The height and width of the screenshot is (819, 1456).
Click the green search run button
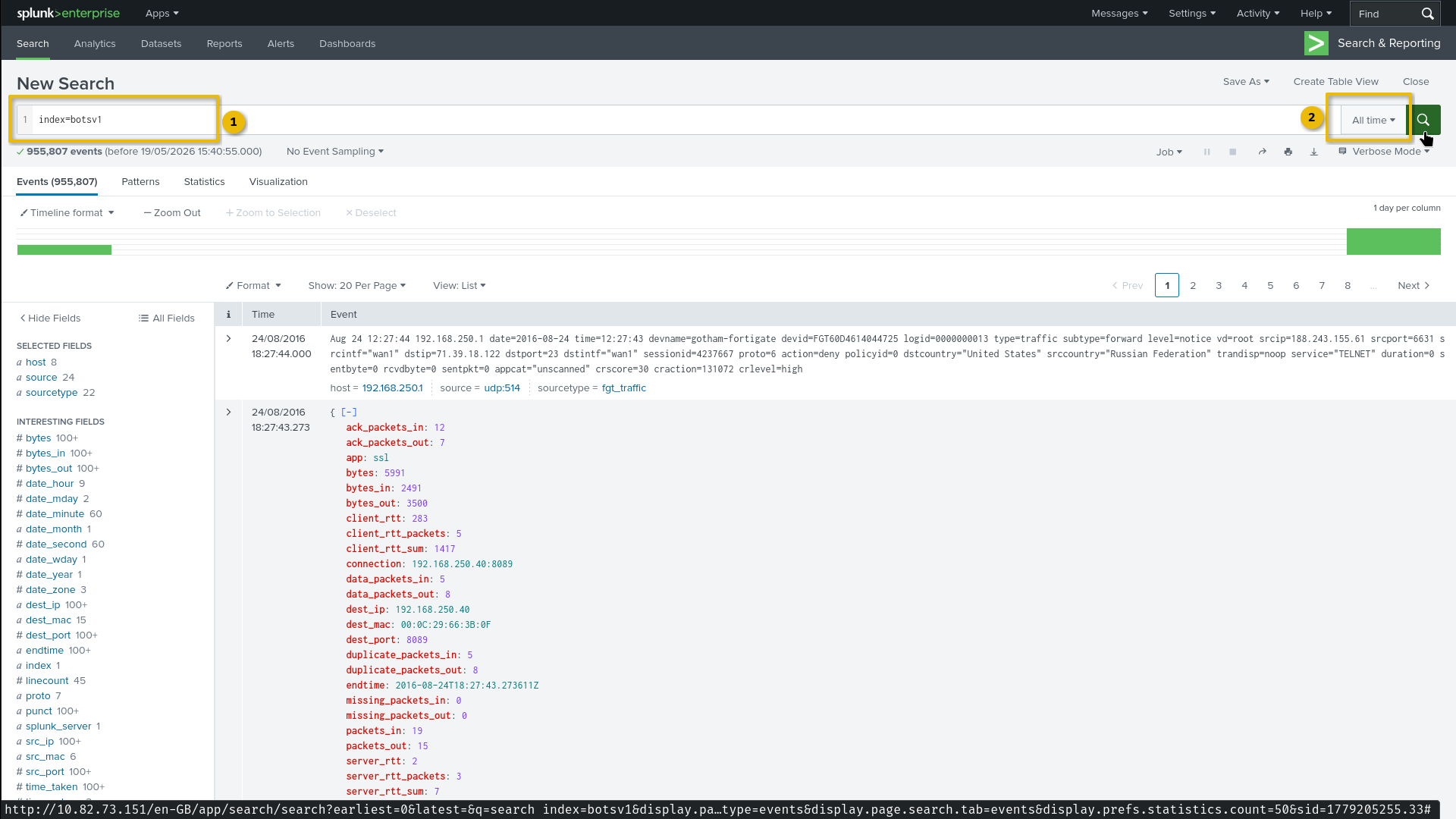(1423, 120)
